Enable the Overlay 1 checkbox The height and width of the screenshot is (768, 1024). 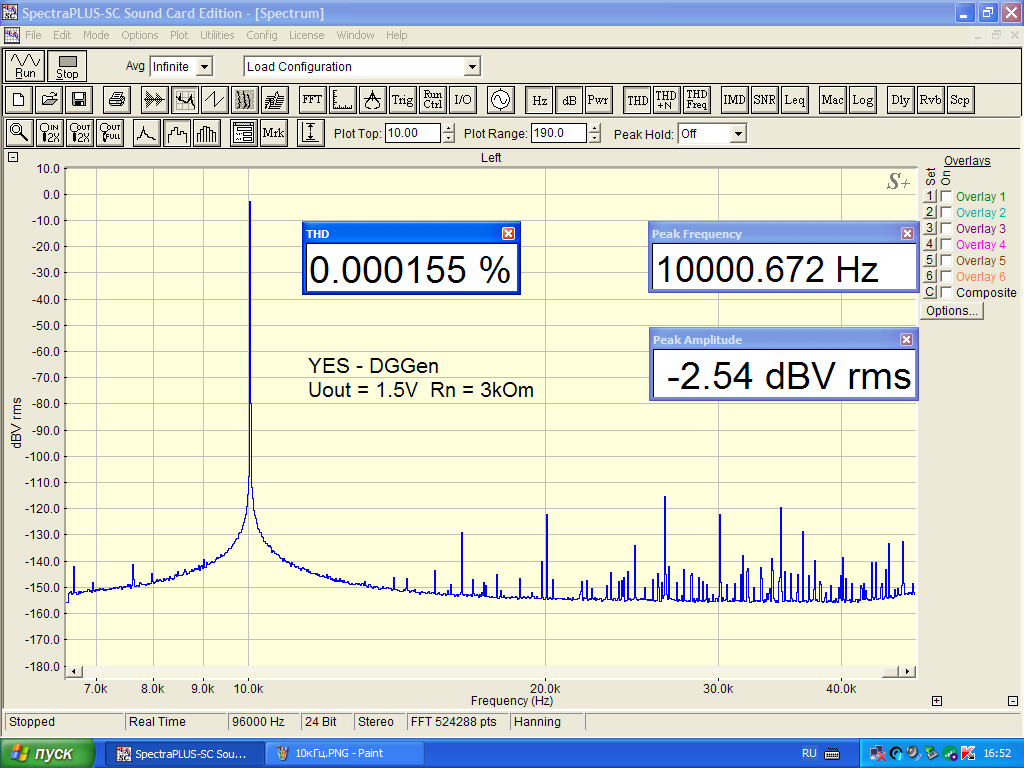coord(946,197)
